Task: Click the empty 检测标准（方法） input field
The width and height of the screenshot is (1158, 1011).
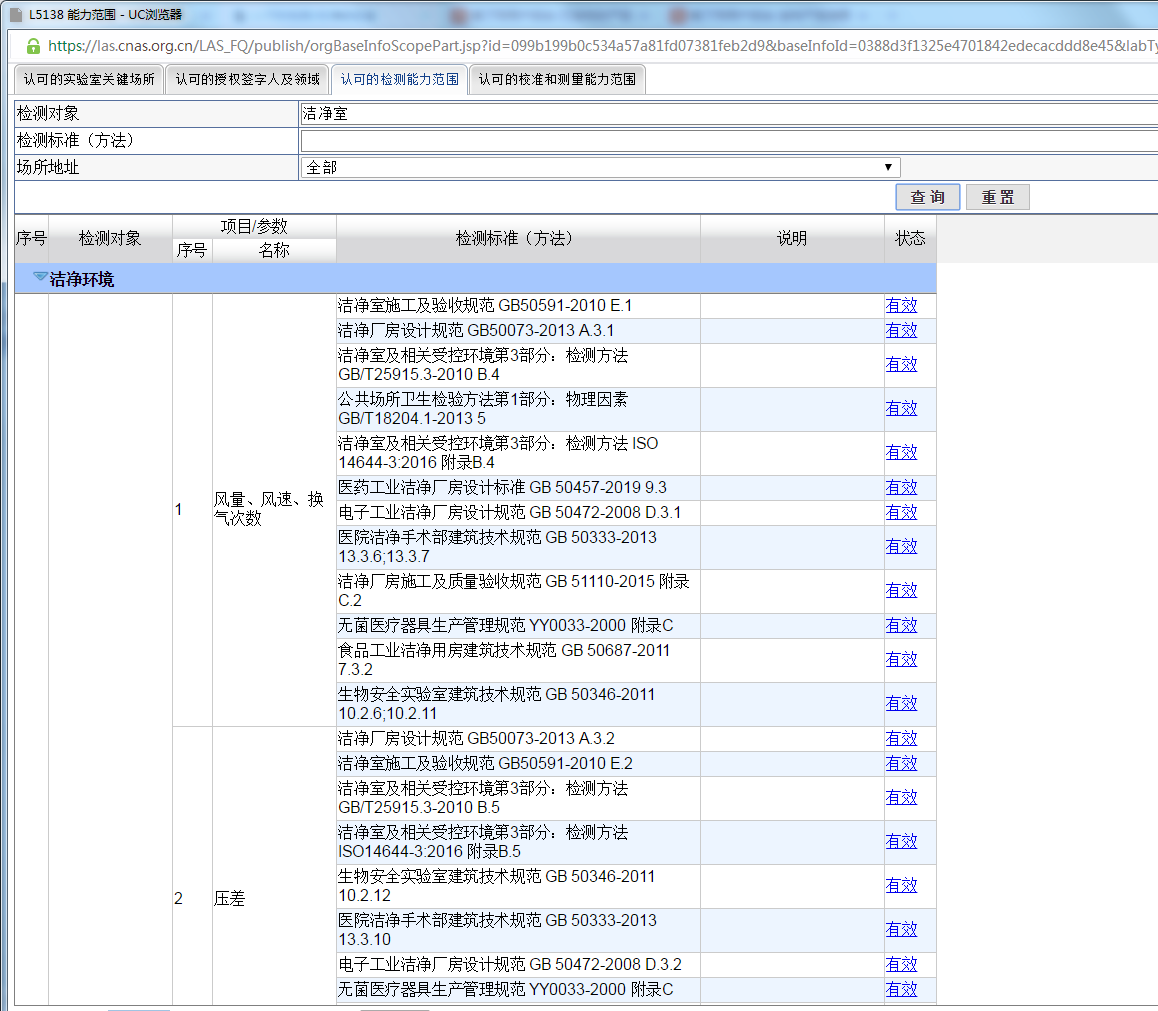Action: click(728, 141)
